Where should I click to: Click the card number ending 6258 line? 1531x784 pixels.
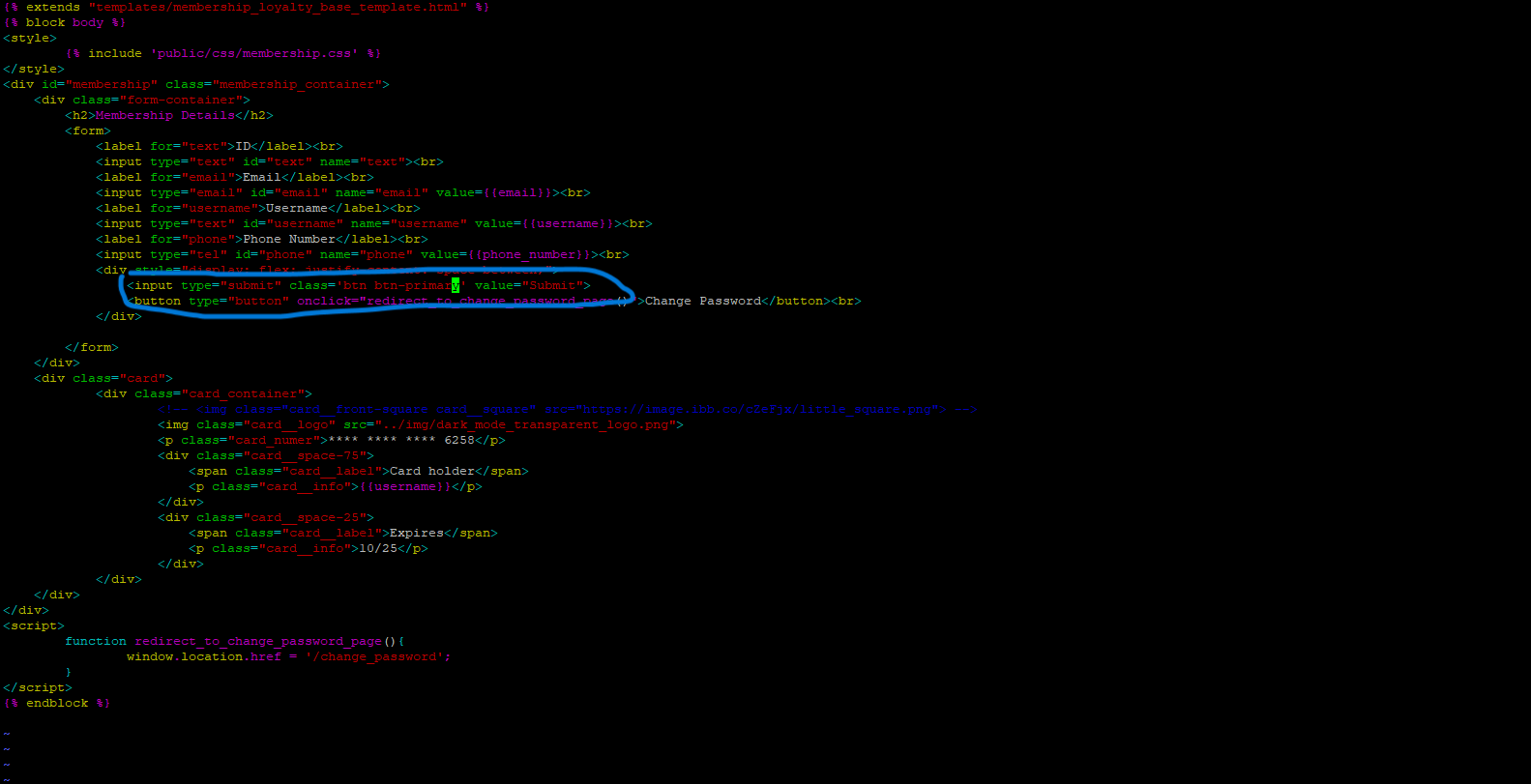coord(332,440)
